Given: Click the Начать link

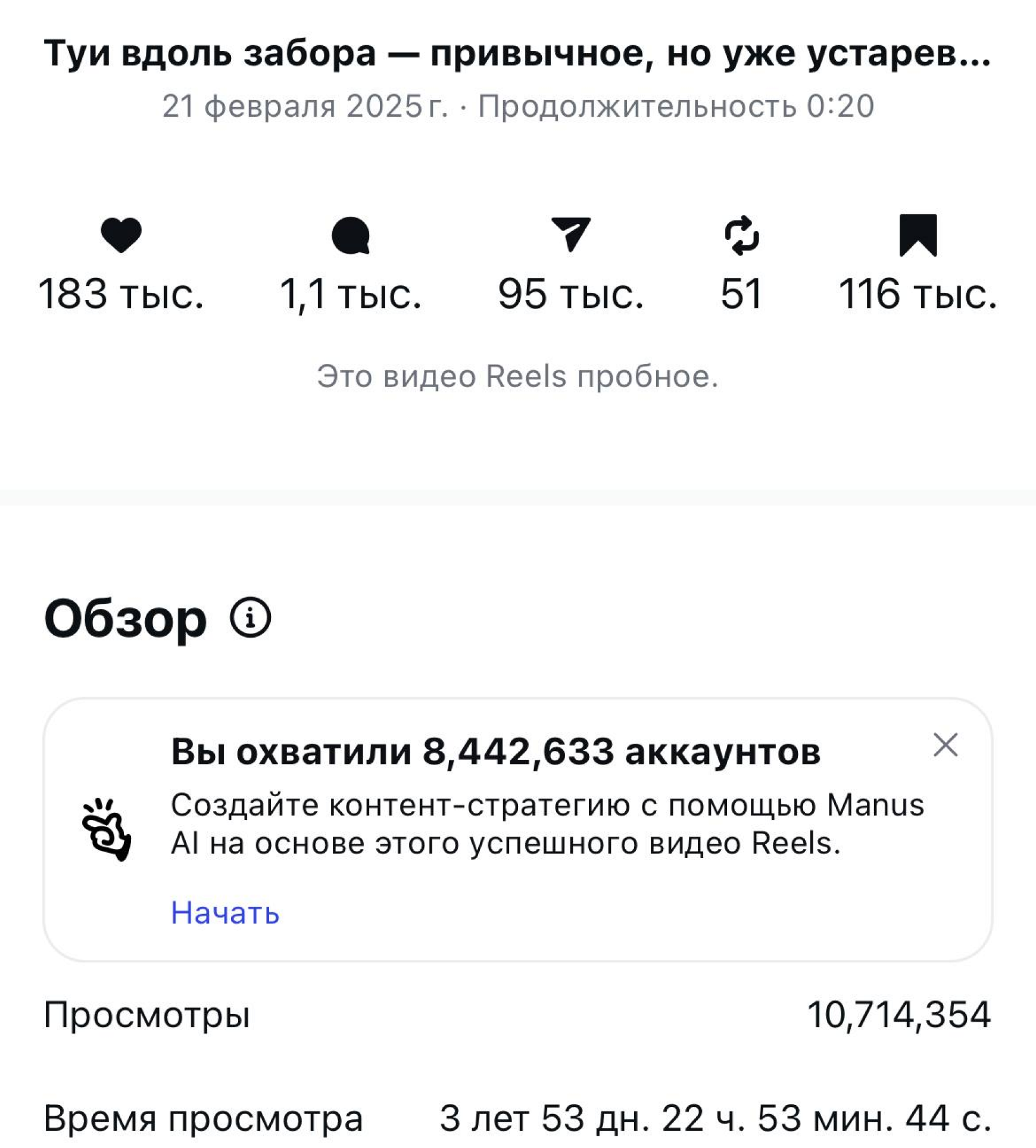Looking at the screenshot, I should click(225, 913).
